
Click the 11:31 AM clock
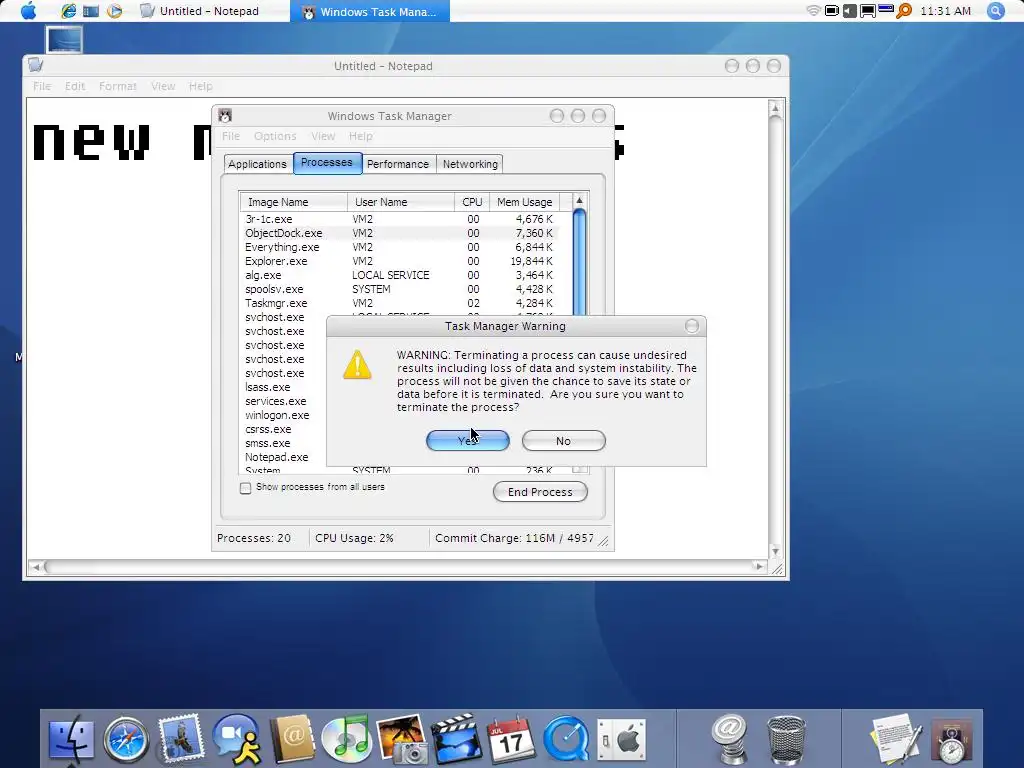[945, 11]
